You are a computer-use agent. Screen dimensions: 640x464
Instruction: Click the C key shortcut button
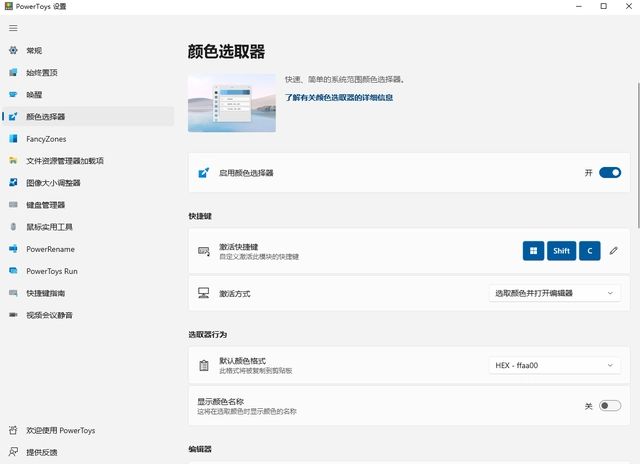click(x=589, y=251)
